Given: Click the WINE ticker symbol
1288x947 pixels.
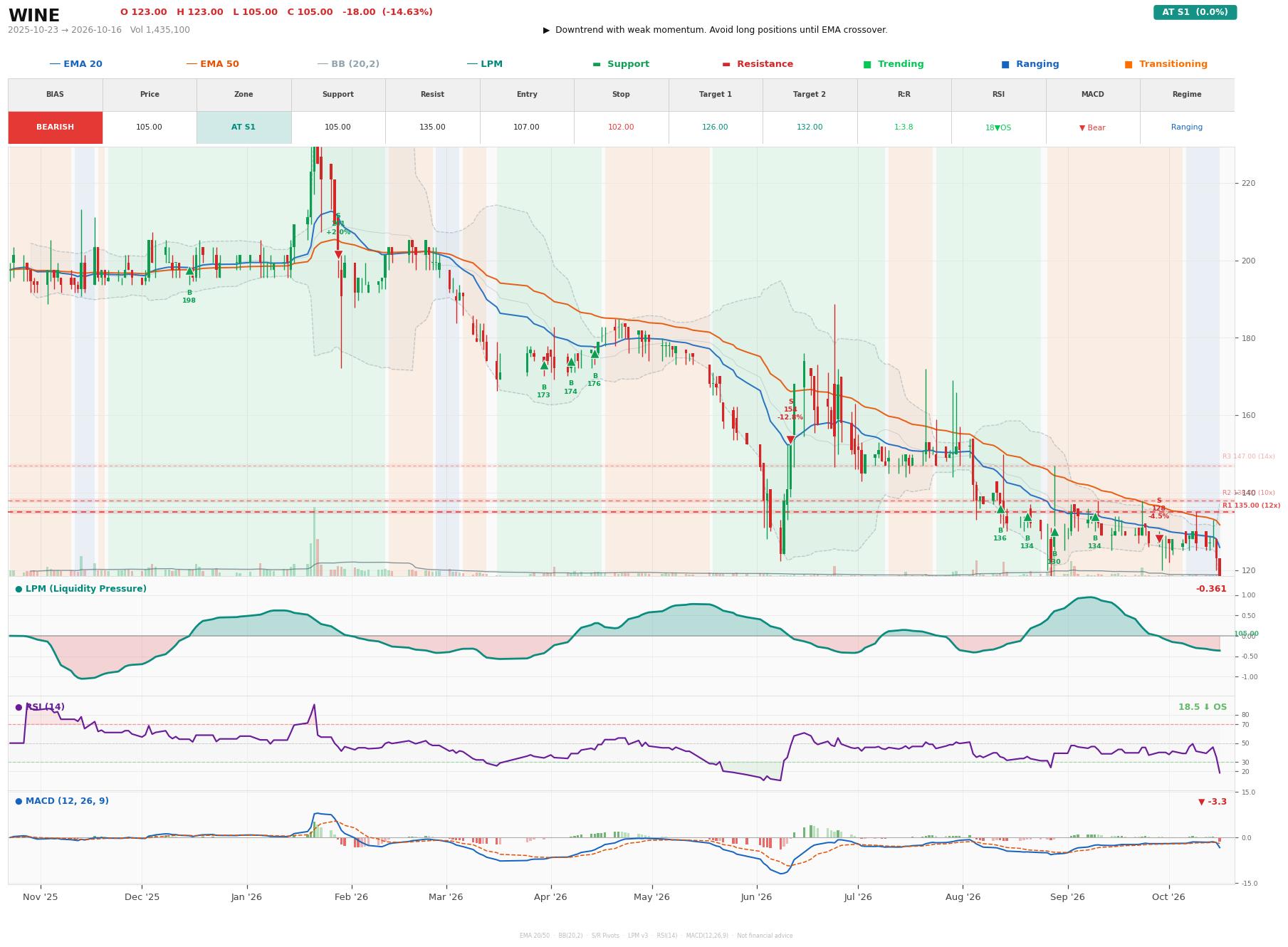Looking at the screenshot, I should click(x=34, y=16).
